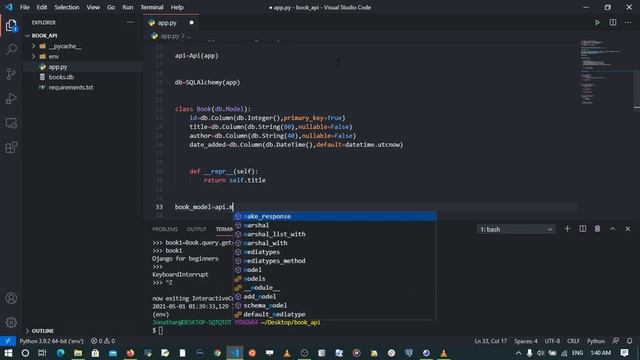Open the Edit menu

click(42, 7)
